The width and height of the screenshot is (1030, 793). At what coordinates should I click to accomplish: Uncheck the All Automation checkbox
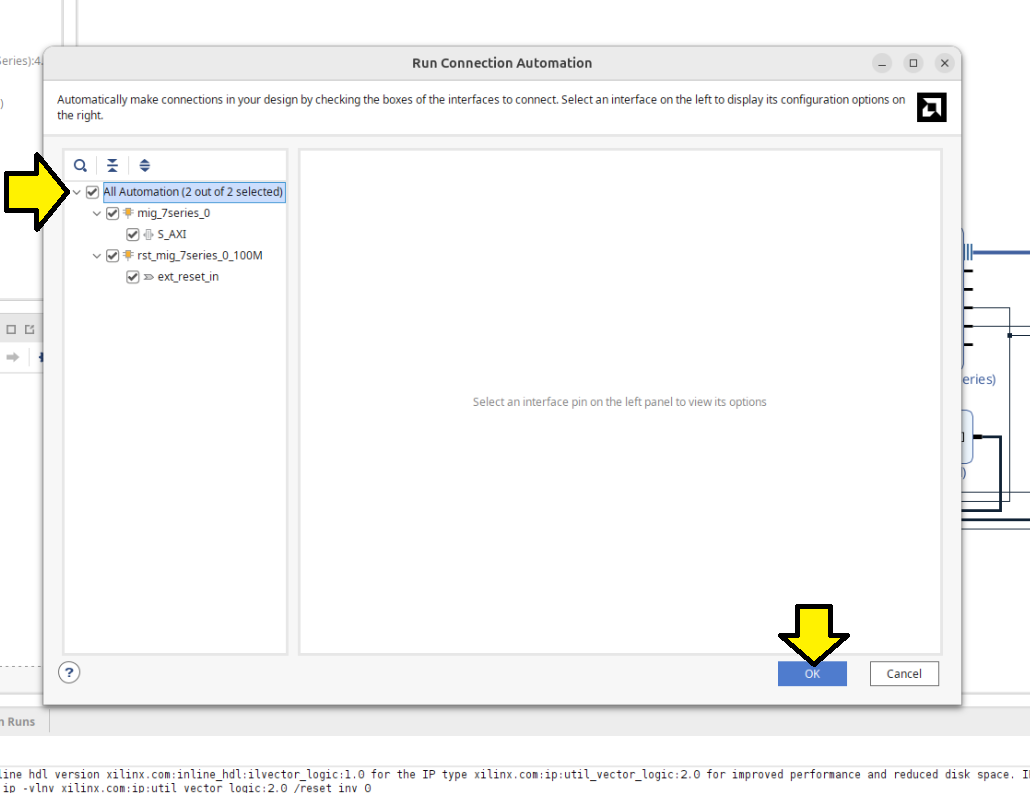(x=93, y=192)
